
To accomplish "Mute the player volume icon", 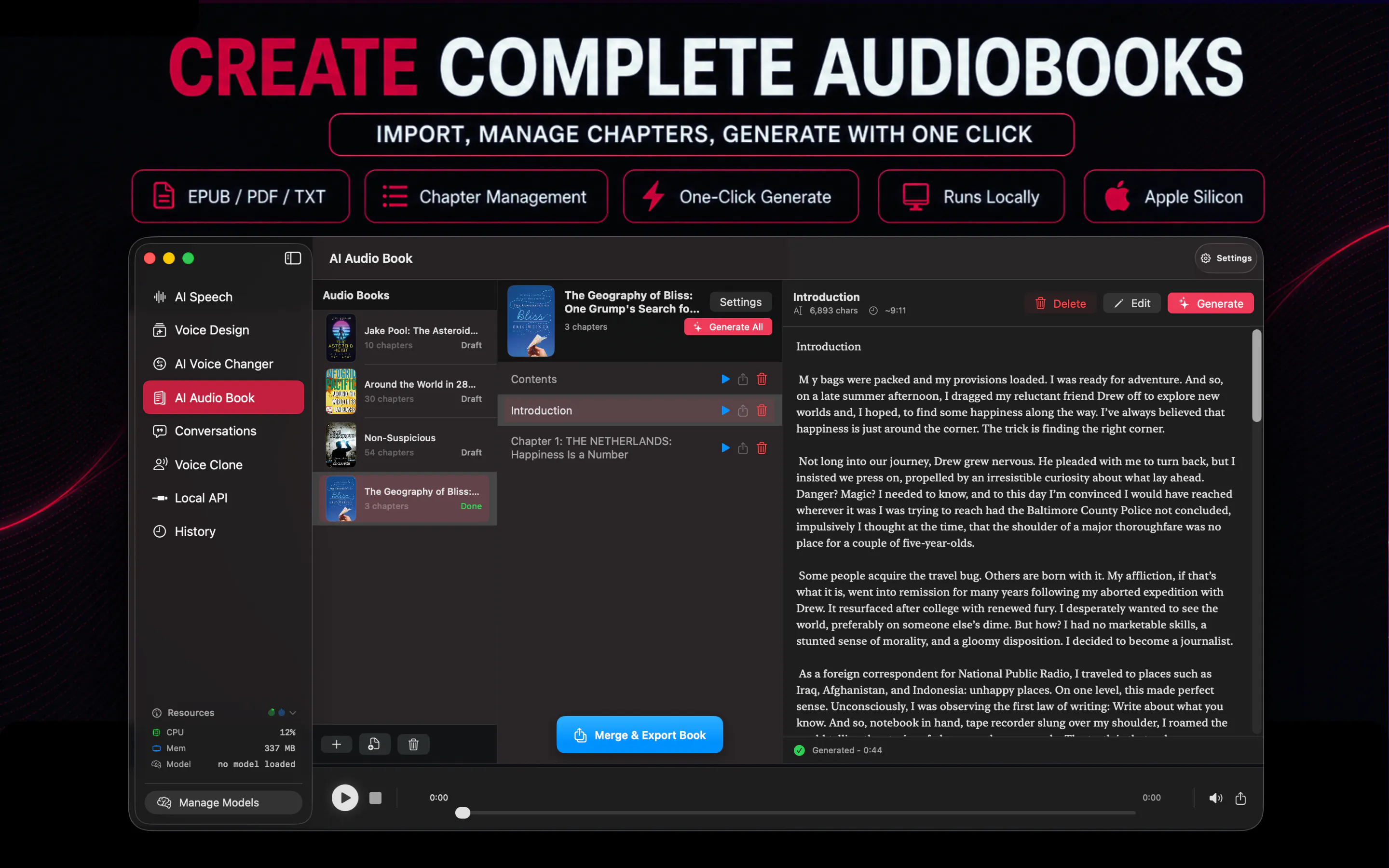I will click(1216, 798).
